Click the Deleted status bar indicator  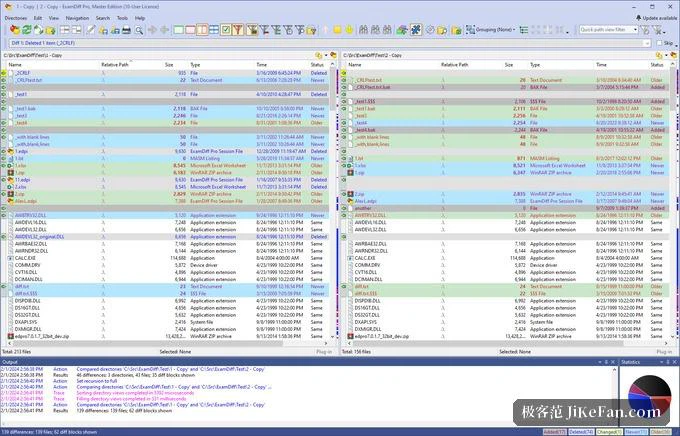[x=580, y=432]
